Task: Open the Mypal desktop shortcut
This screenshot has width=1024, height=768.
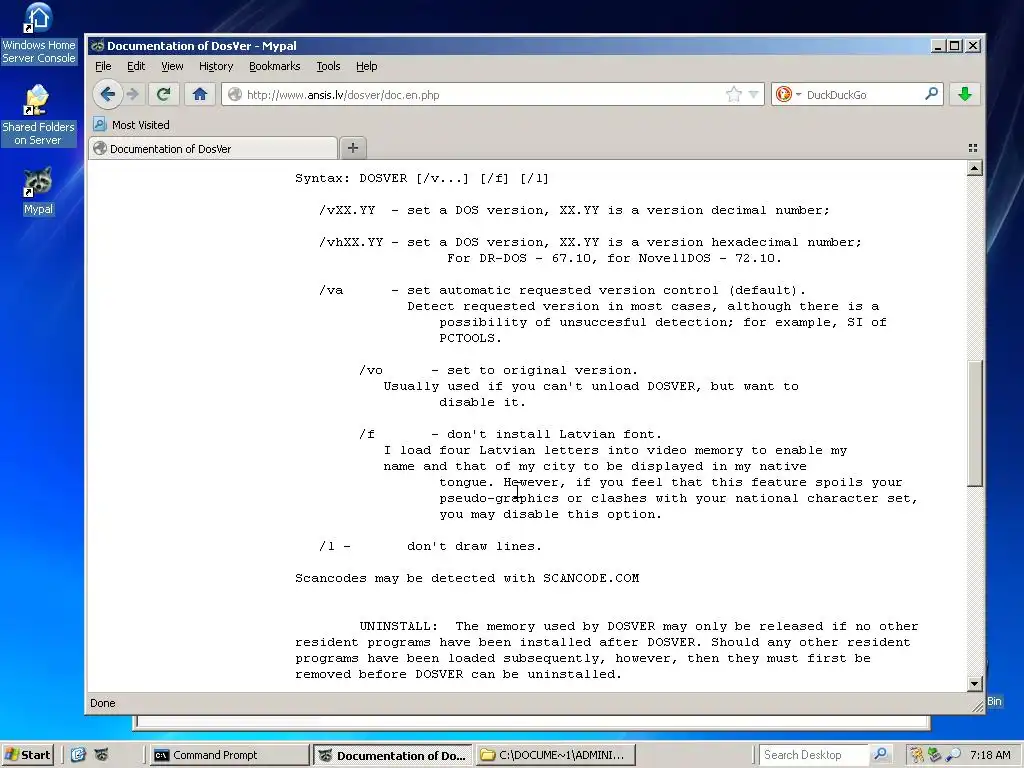Action: [x=39, y=191]
